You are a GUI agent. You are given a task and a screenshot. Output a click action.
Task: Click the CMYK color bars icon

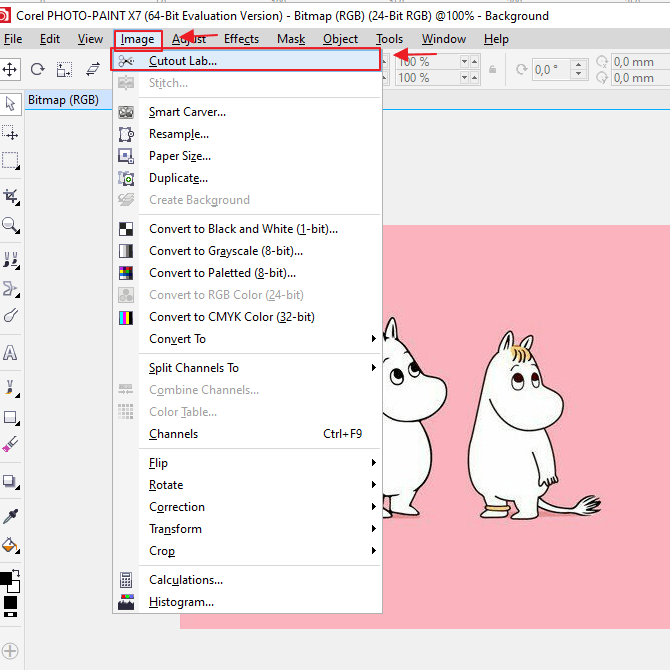(126, 317)
